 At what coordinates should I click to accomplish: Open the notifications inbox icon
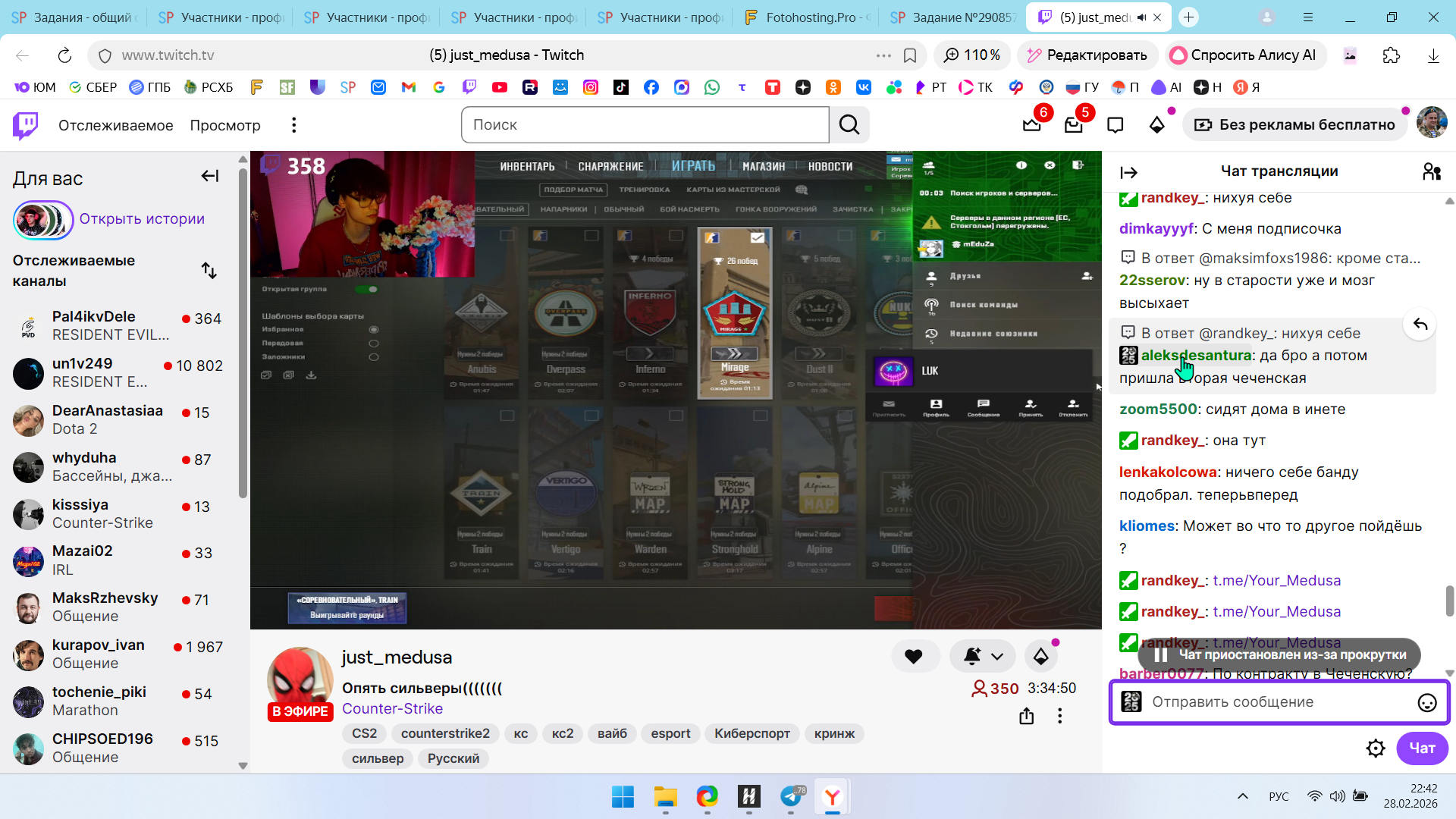pyautogui.click(x=1073, y=125)
